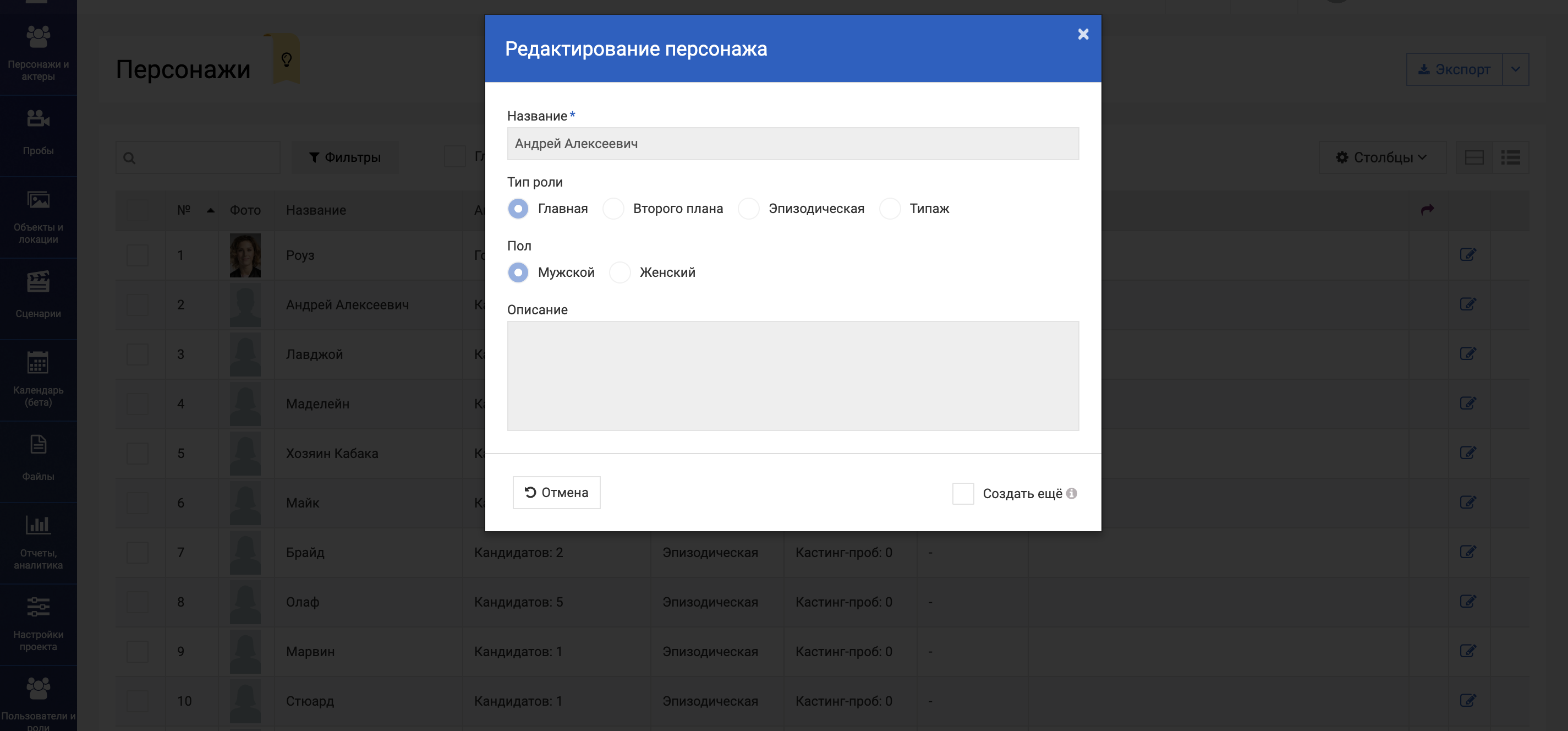Open the Столбцы dropdown
1568x731 pixels.
pos(1383,158)
